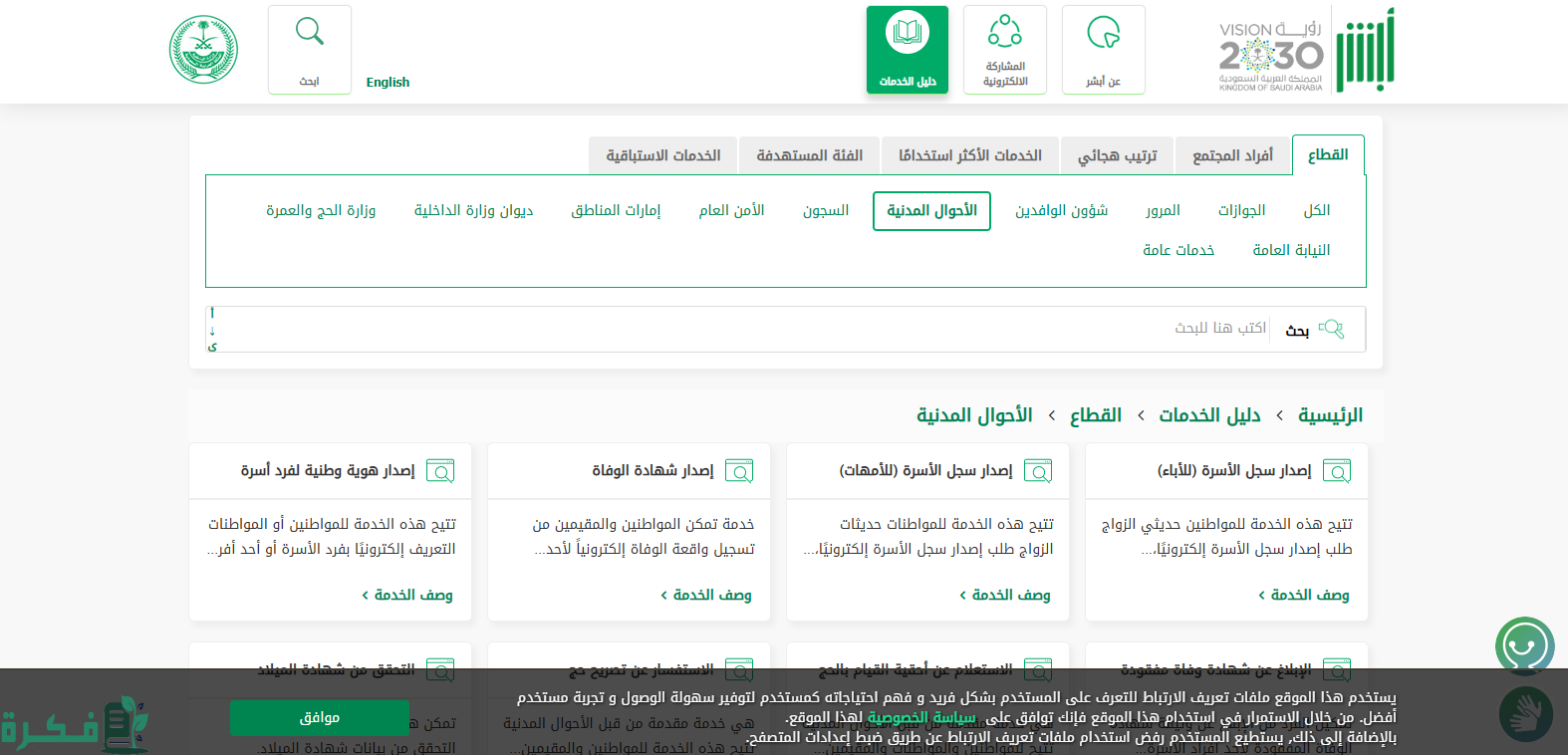This screenshot has width=1568, height=755.
Task: Select the ترتيب هجائي tab
Action: 1117,155
